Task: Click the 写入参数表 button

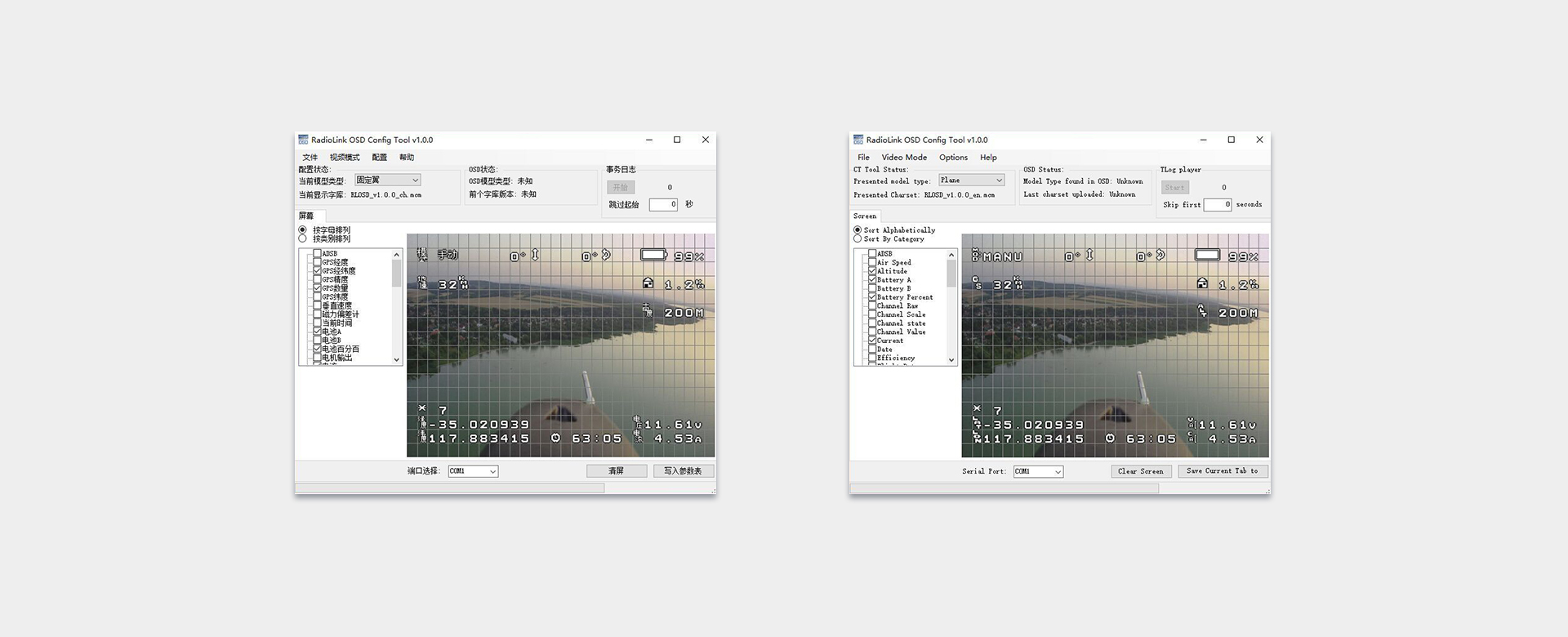Action: click(683, 471)
